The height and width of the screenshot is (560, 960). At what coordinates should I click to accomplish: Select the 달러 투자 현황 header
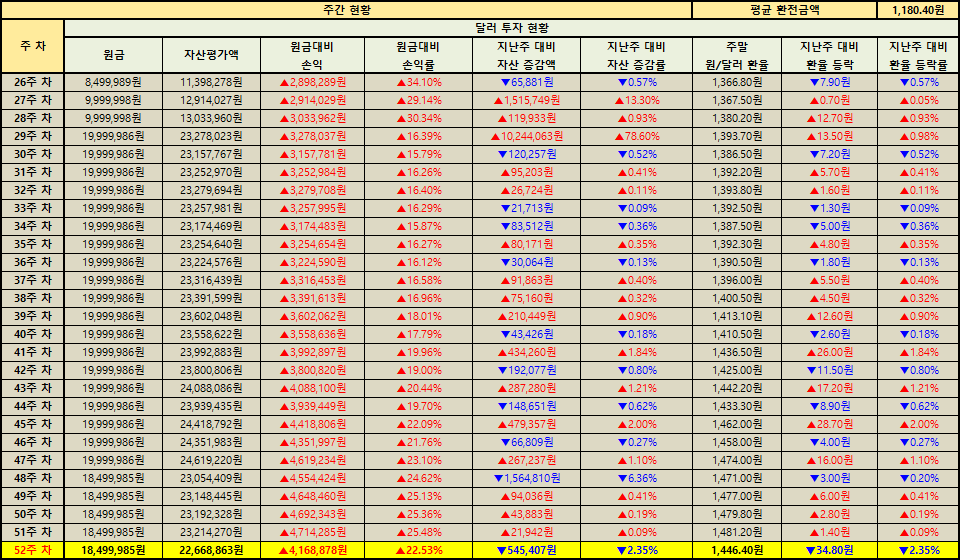(511, 28)
